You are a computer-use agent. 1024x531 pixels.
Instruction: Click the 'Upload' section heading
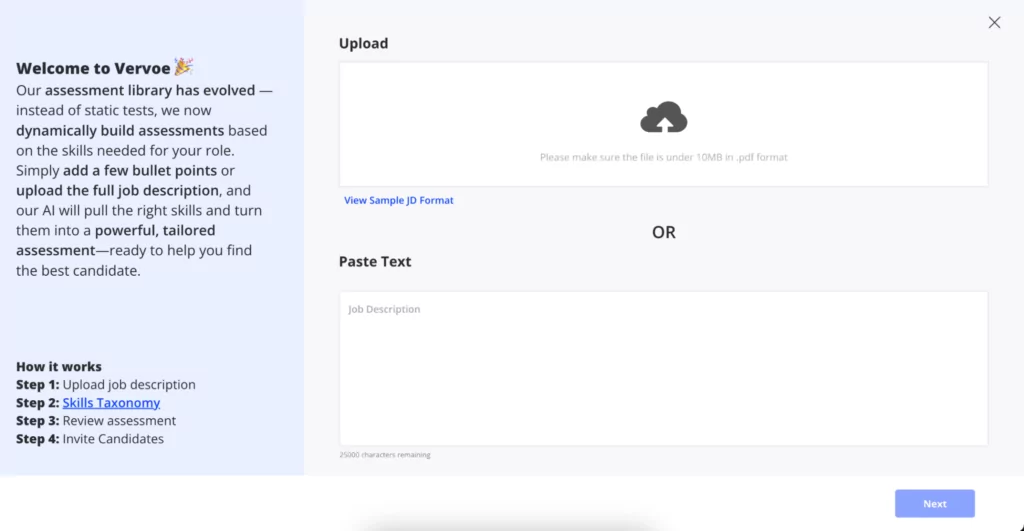363,43
